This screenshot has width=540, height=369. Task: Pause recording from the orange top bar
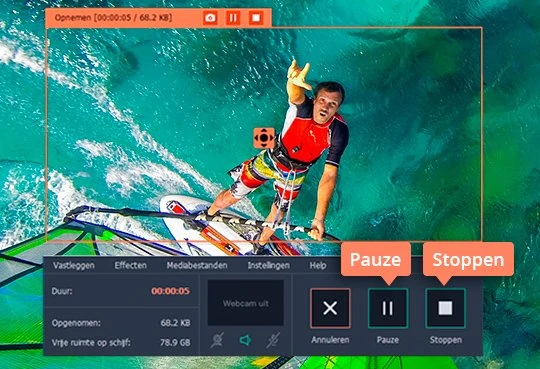233,18
